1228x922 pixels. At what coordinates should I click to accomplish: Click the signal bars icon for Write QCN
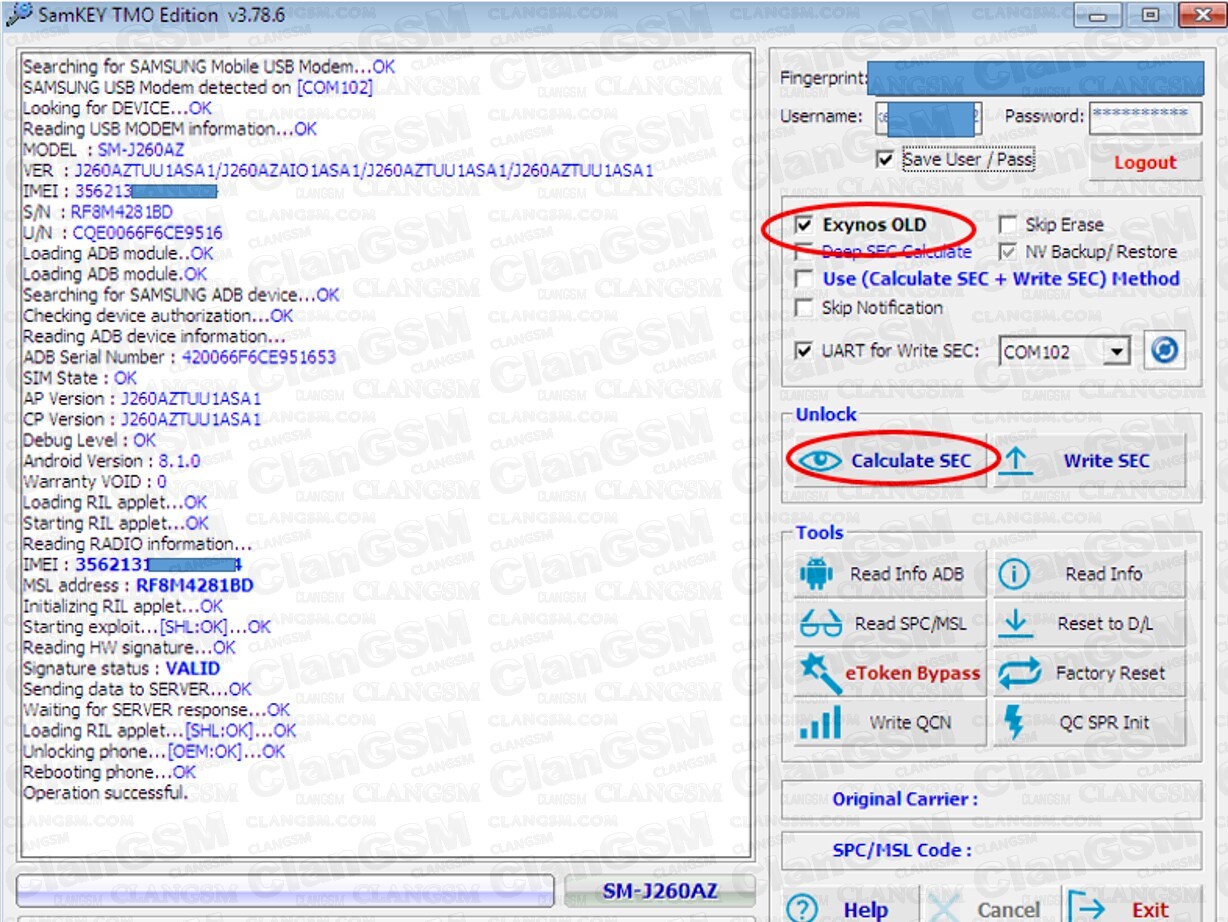pos(820,722)
